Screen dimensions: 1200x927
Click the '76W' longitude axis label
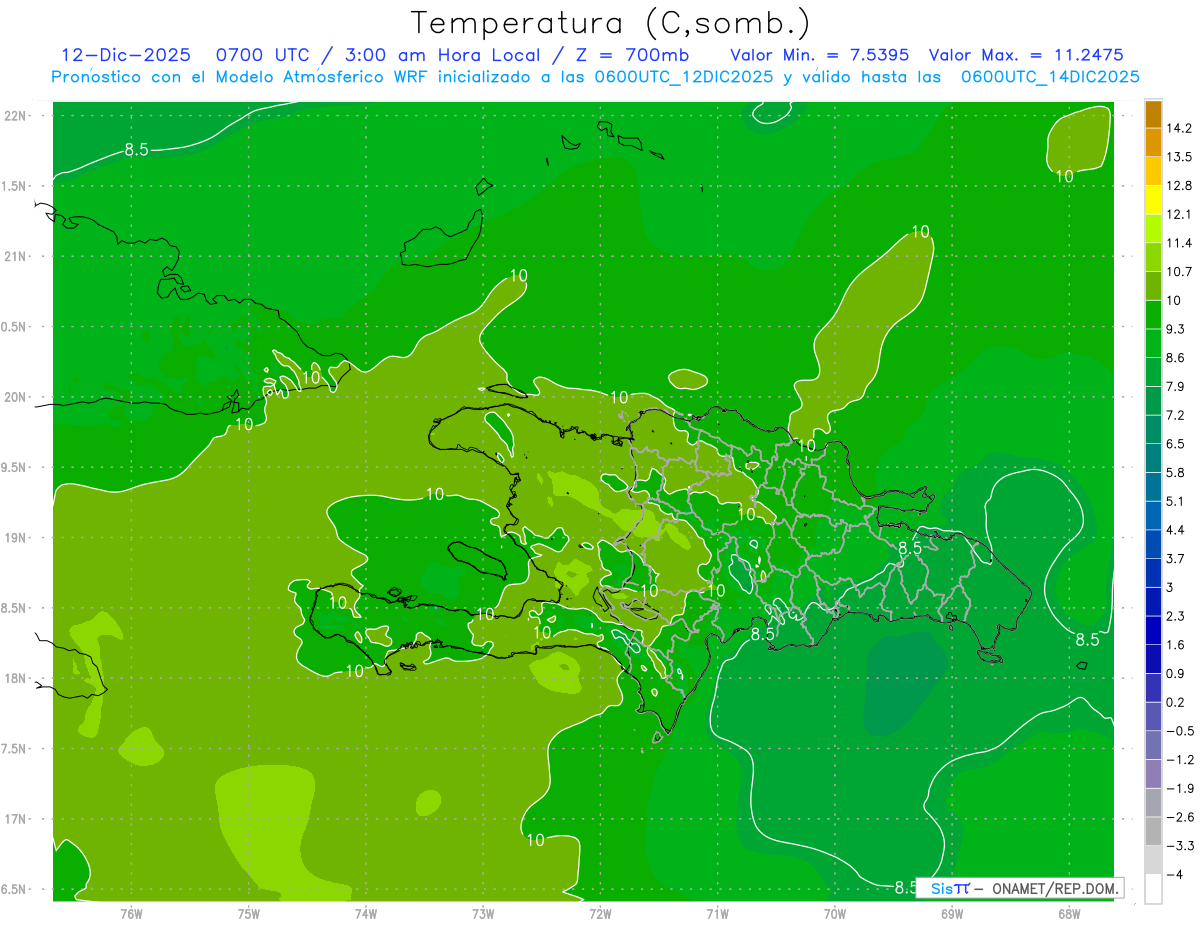tap(131, 914)
